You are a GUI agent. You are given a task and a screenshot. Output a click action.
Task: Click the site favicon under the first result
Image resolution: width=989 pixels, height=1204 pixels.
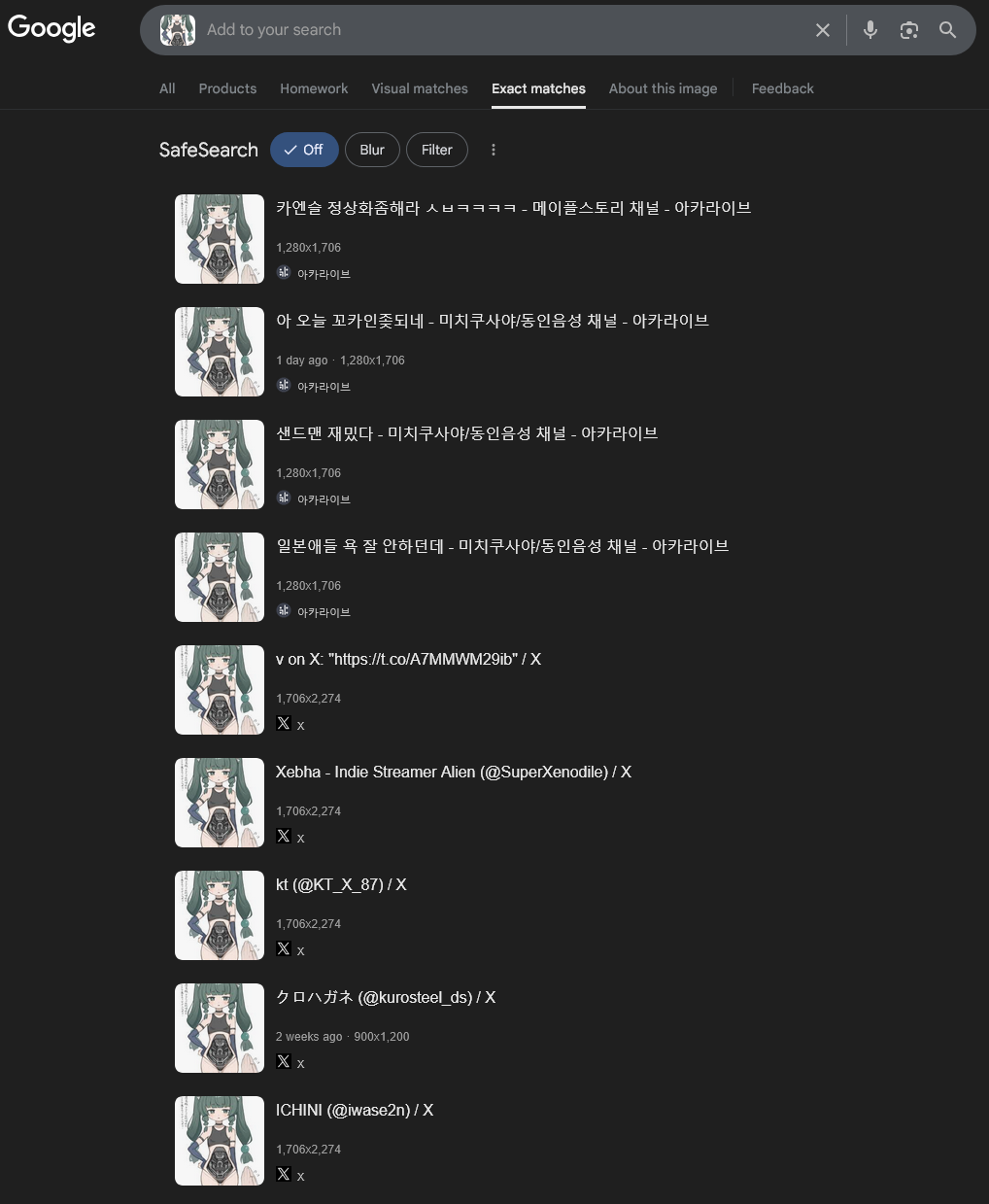(x=284, y=272)
